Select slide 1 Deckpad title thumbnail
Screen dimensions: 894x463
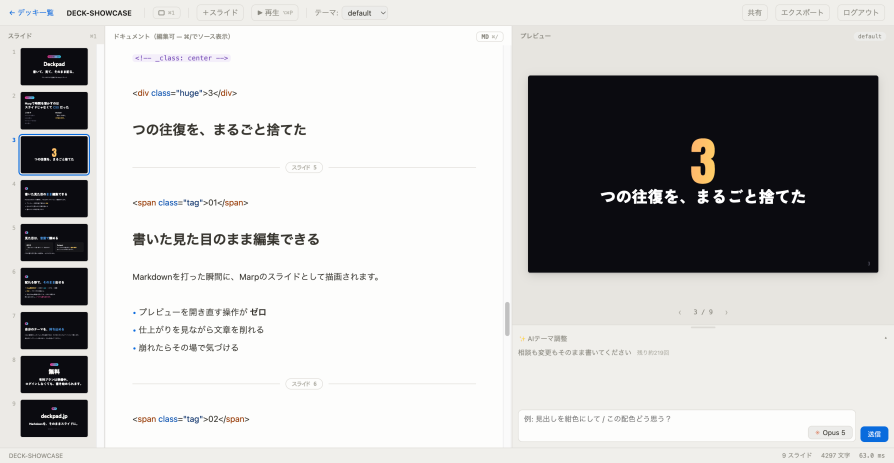point(54,67)
